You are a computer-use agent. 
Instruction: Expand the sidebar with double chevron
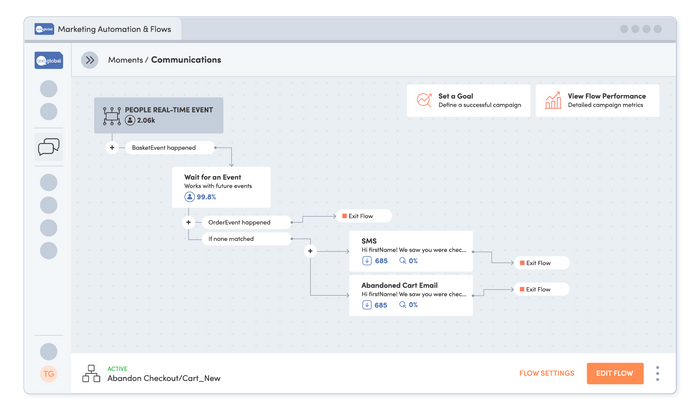(90, 60)
